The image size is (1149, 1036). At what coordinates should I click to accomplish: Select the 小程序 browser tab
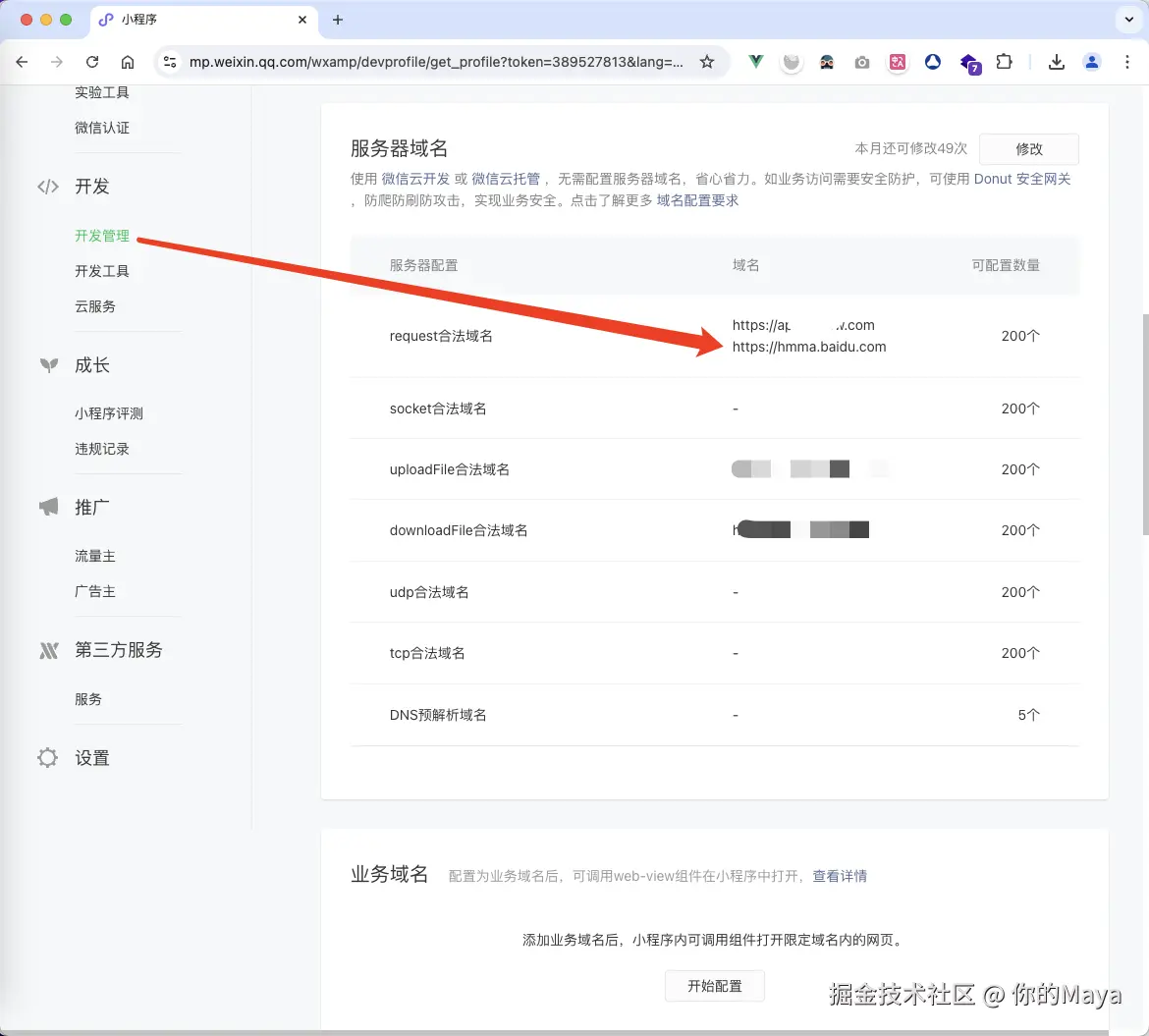[x=203, y=20]
